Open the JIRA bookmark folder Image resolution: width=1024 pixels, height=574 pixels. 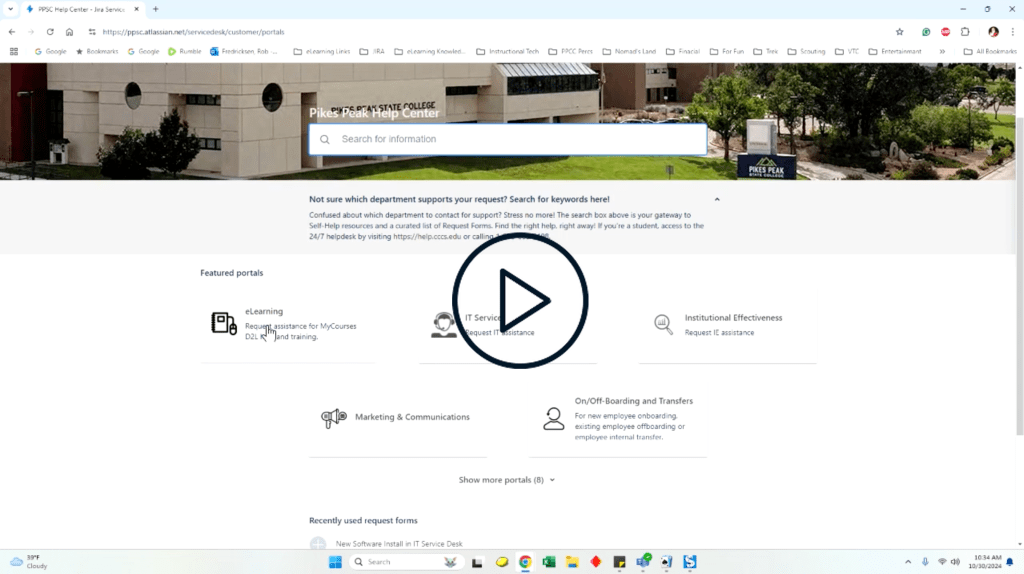pos(372,51)
